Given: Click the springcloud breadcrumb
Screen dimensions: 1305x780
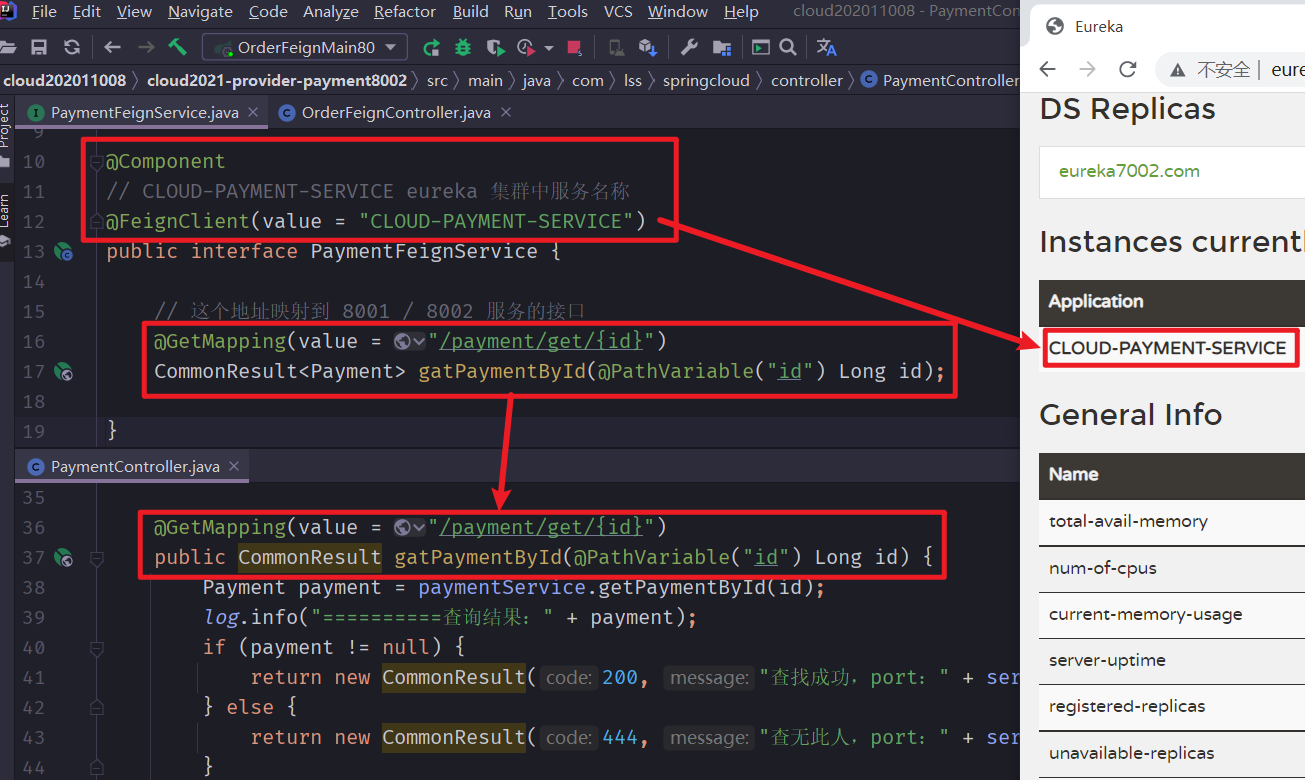Looking at the screenshot, I should coord(706,81).
